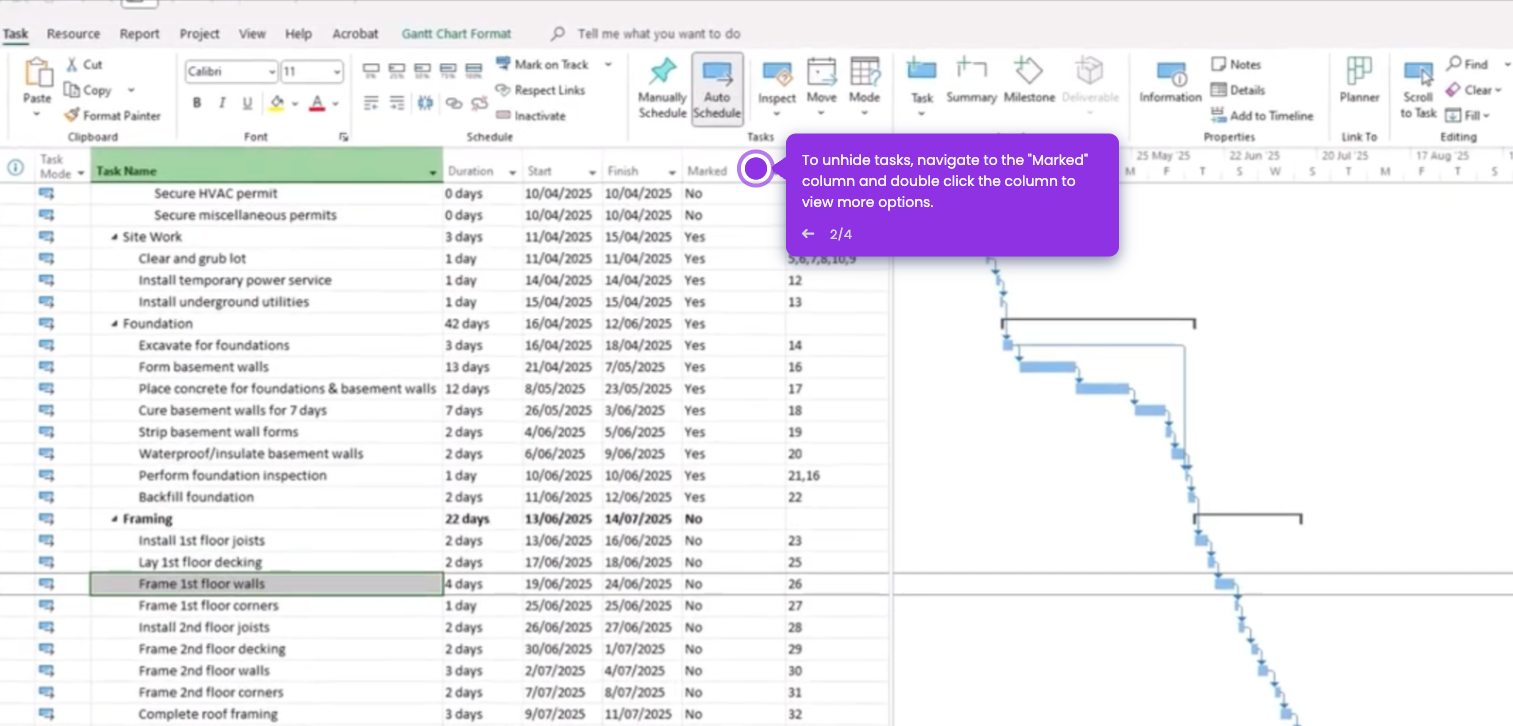Image resolution: width=1513 pixels, height=726 pixels.
Task: Copy the selection using Copy
Action: [x=88, y=90]
